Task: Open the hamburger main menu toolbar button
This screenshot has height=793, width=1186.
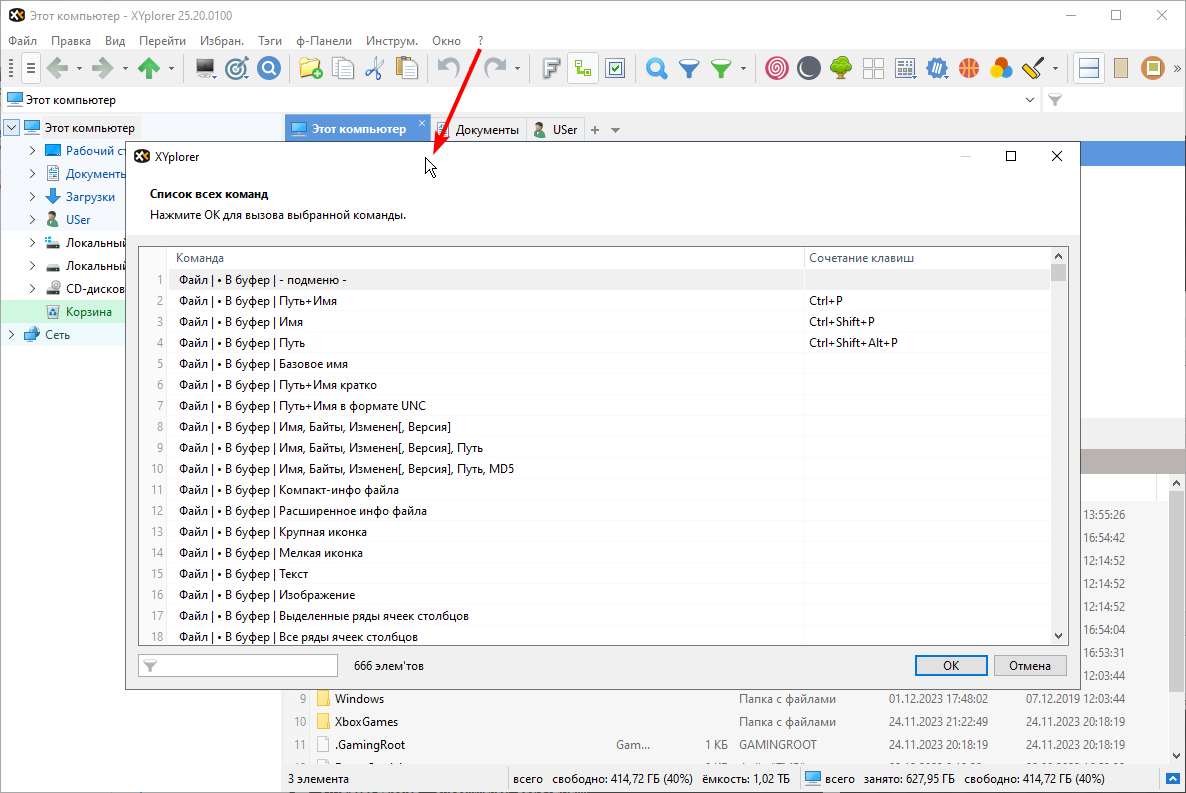Action: point(30,68)
